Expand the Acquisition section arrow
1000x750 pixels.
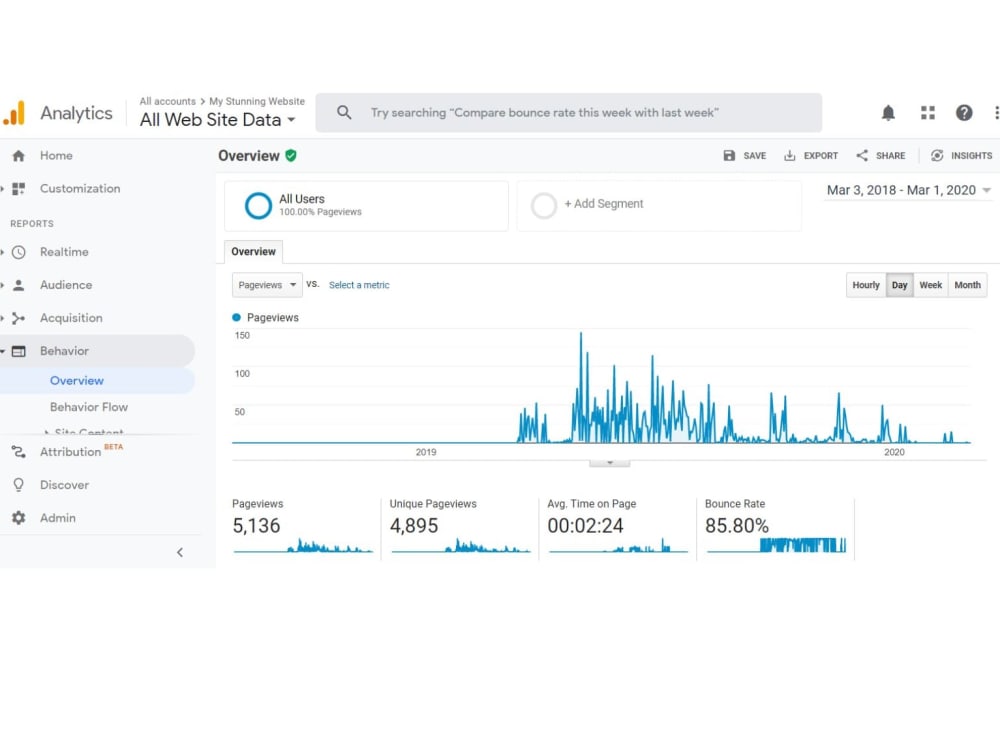(2, 318)
